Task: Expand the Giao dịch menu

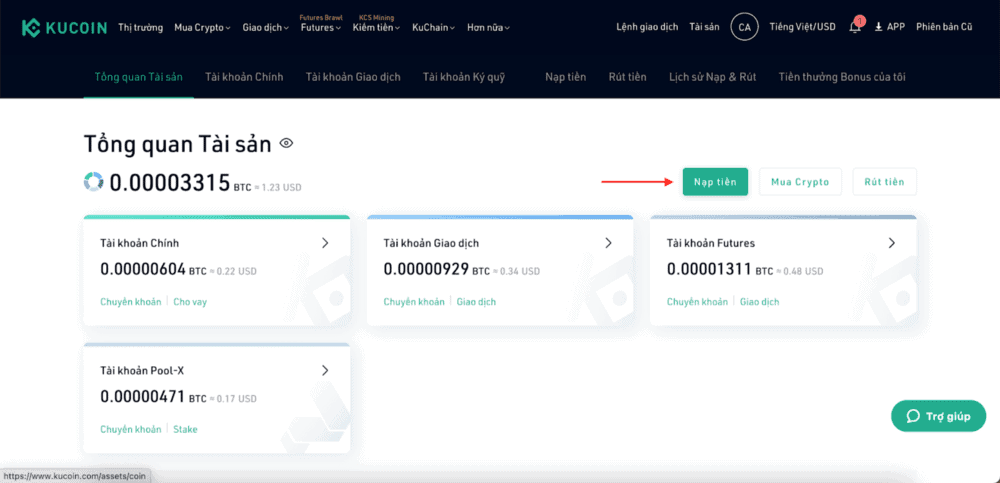Action: (266, 27)
